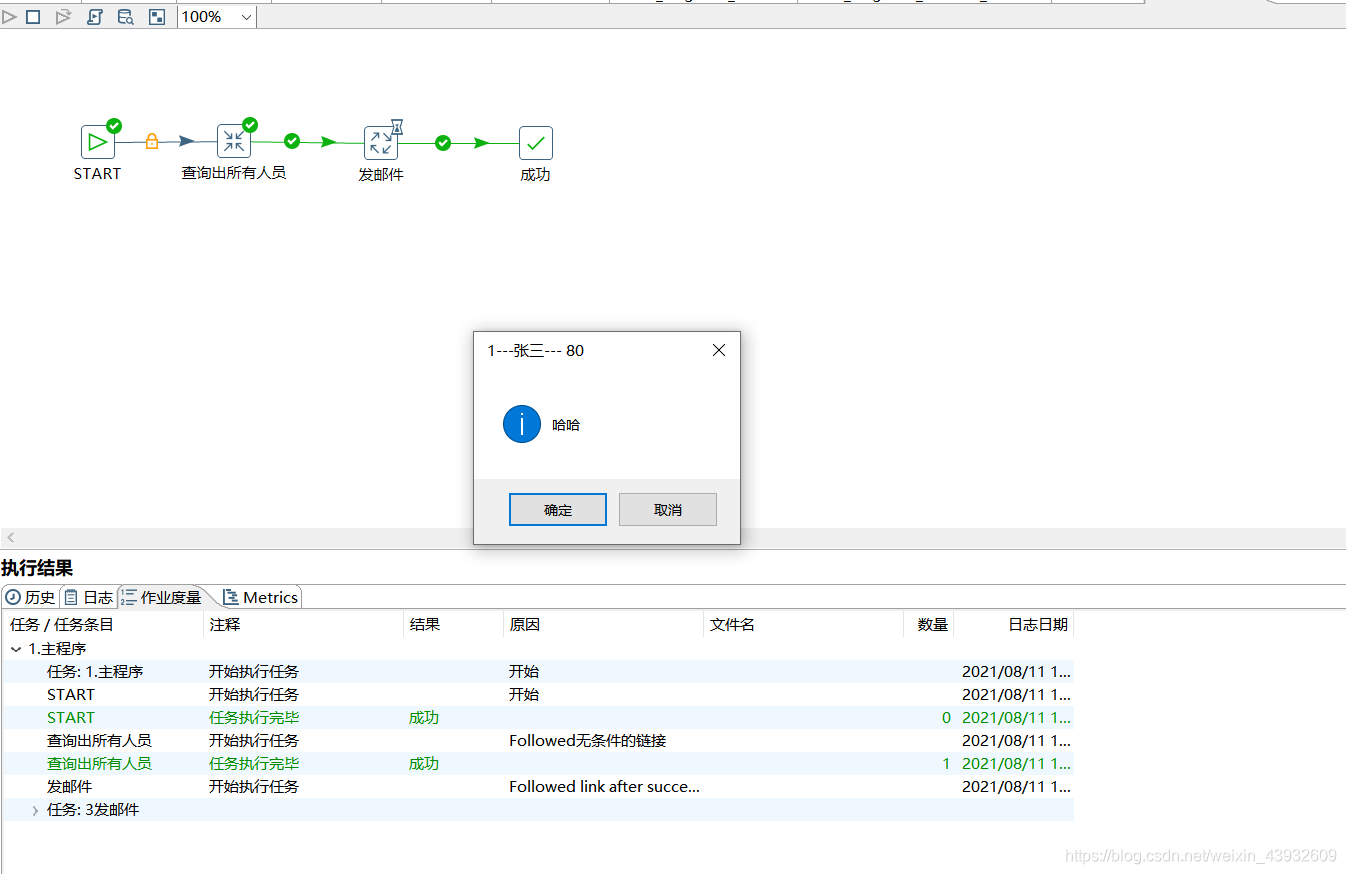Click the Replay job icon in toolbar

[63, 17]
